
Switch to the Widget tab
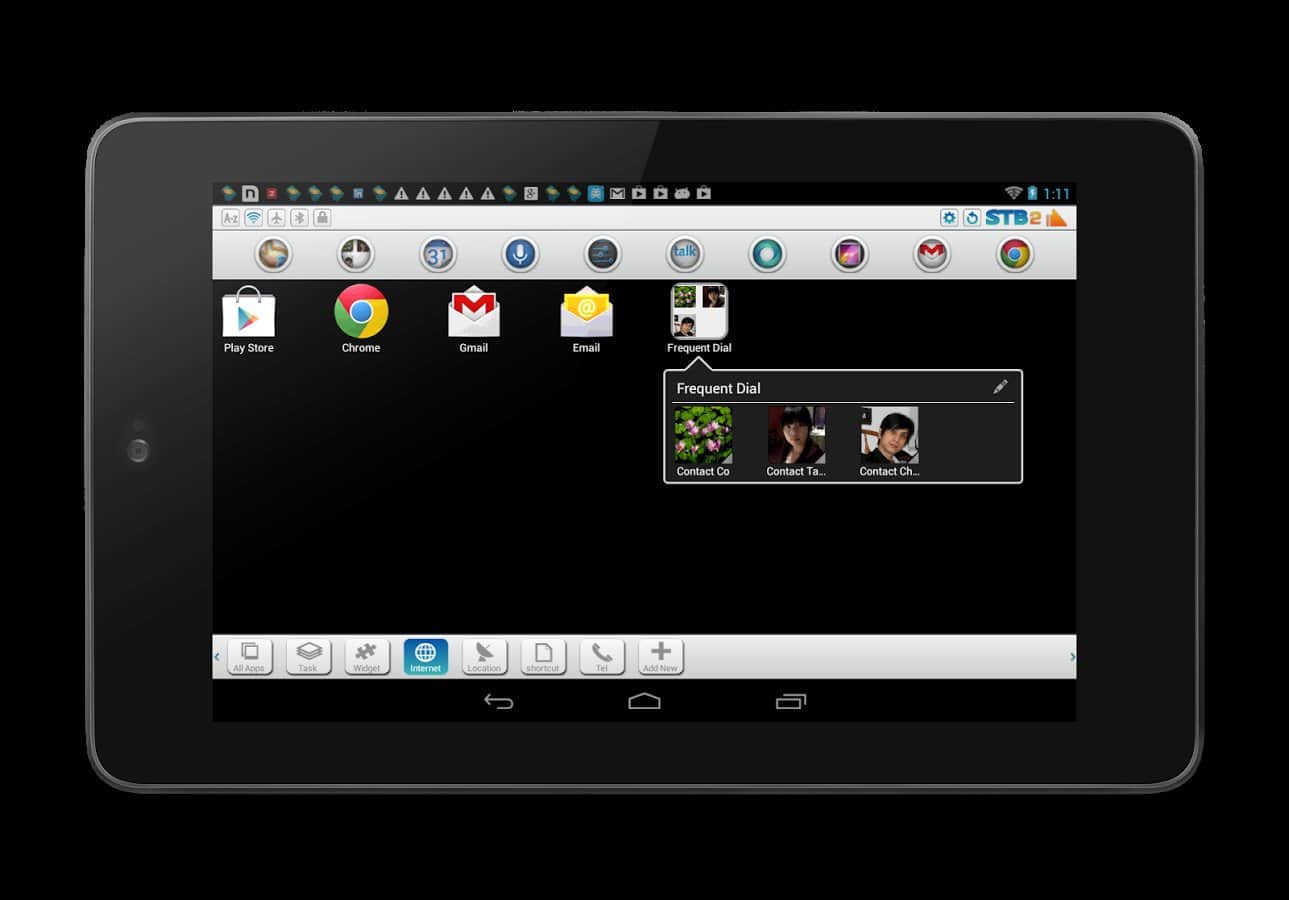point(367,657)
